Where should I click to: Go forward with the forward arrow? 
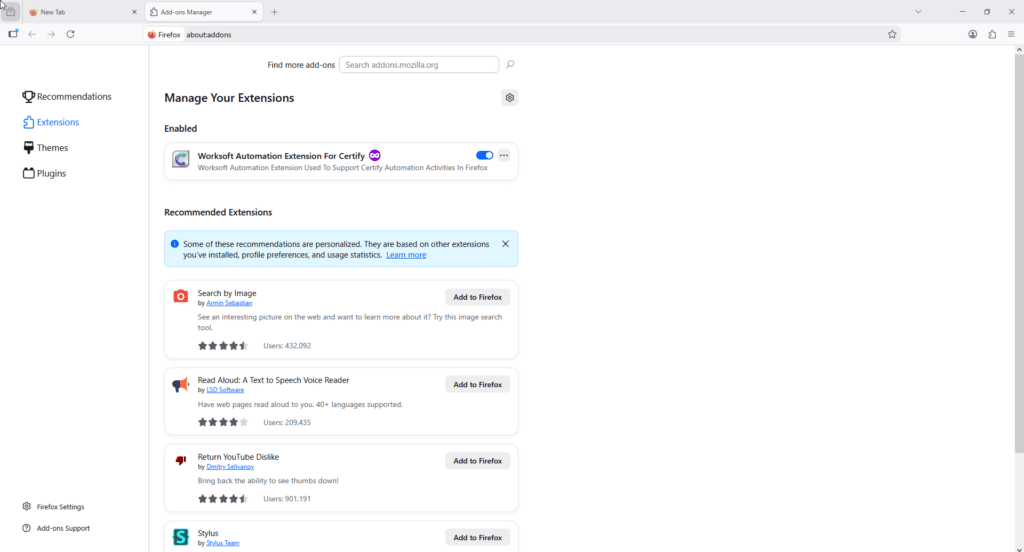point(51,35)
